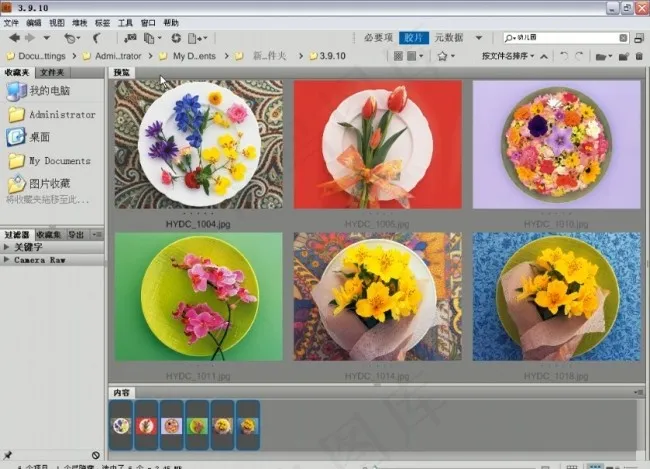Screen dimensions: 650x469
Task: Open the 桌面 desktop favorite
Action: coord(38,137)
